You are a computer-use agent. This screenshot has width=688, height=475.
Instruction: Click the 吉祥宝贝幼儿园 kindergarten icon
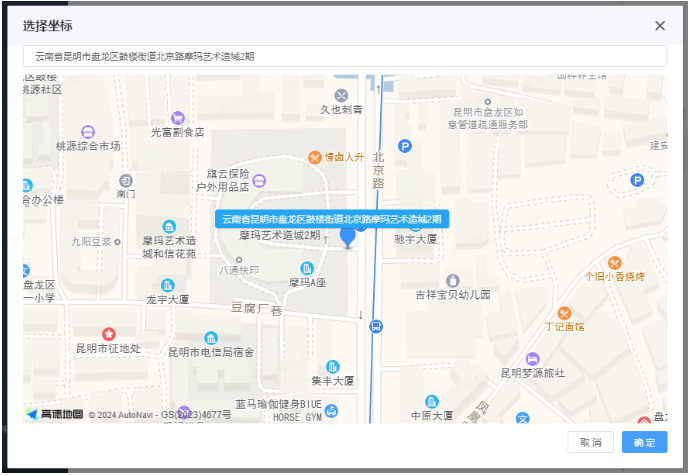point(453,280)
